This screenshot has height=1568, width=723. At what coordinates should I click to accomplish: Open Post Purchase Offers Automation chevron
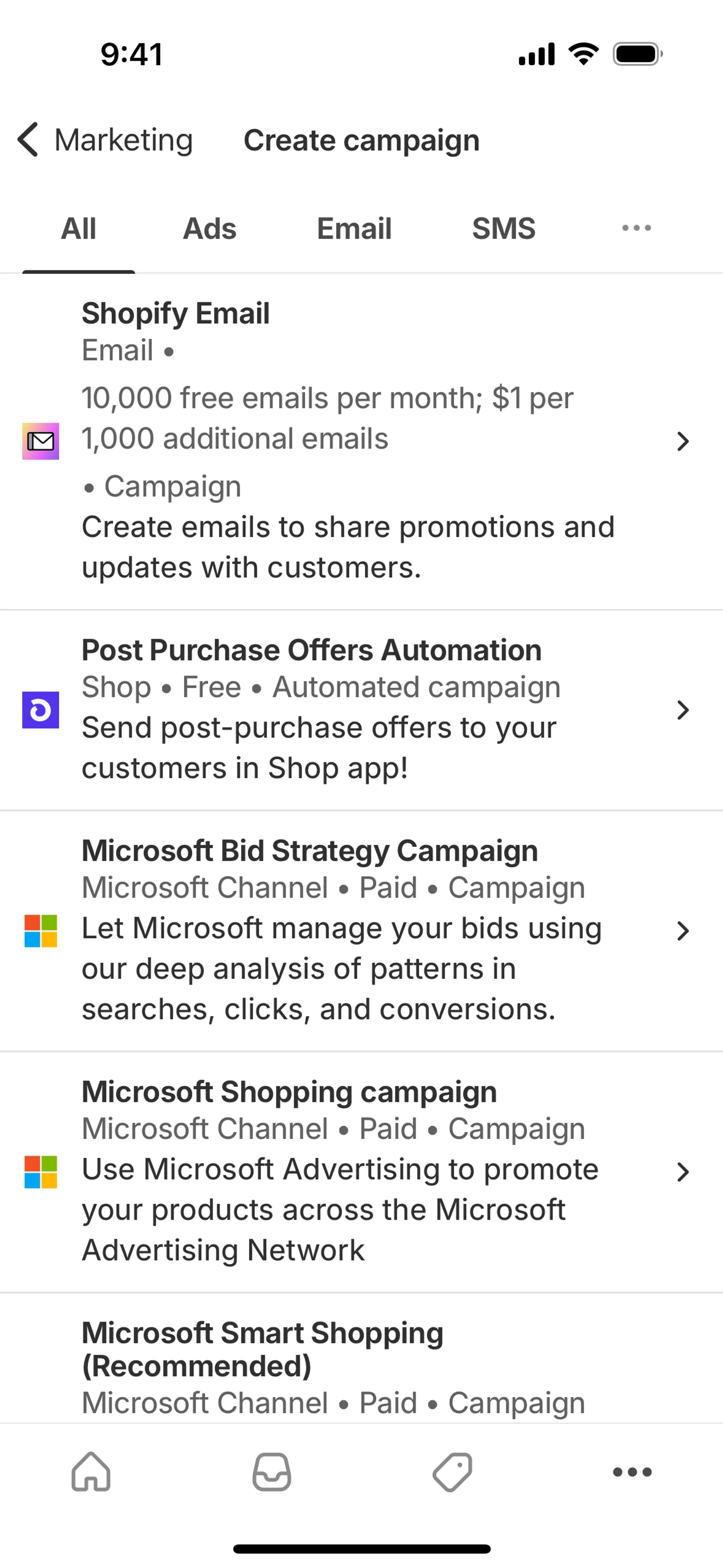683,710
